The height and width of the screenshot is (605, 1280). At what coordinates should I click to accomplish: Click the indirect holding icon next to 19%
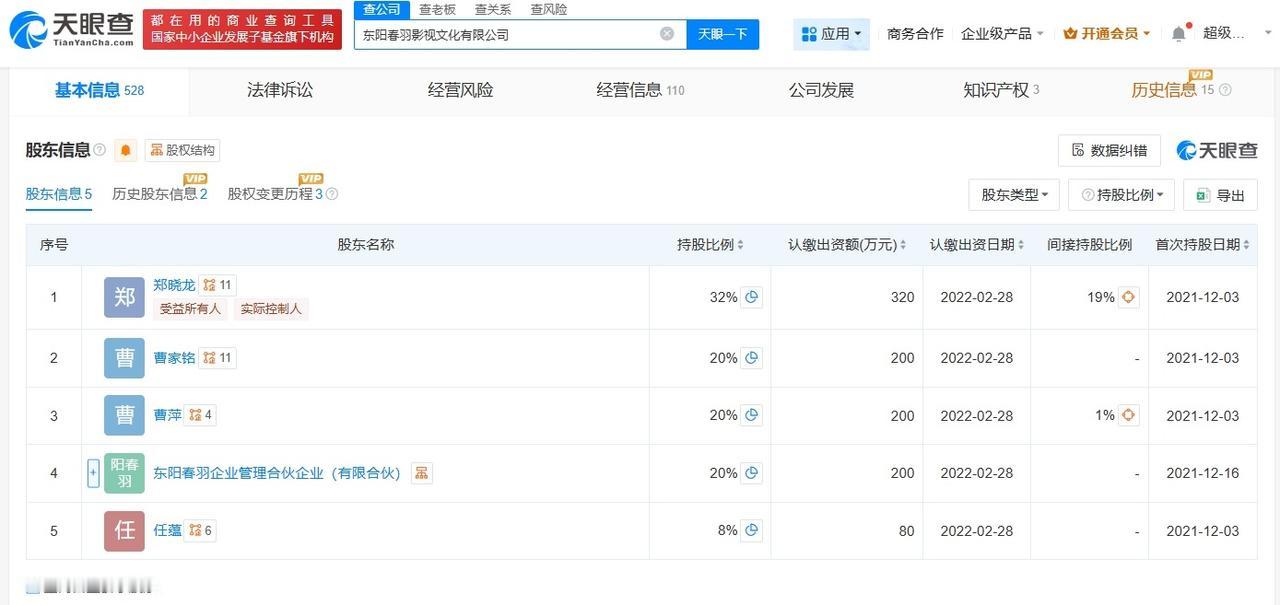(1128, 297)
